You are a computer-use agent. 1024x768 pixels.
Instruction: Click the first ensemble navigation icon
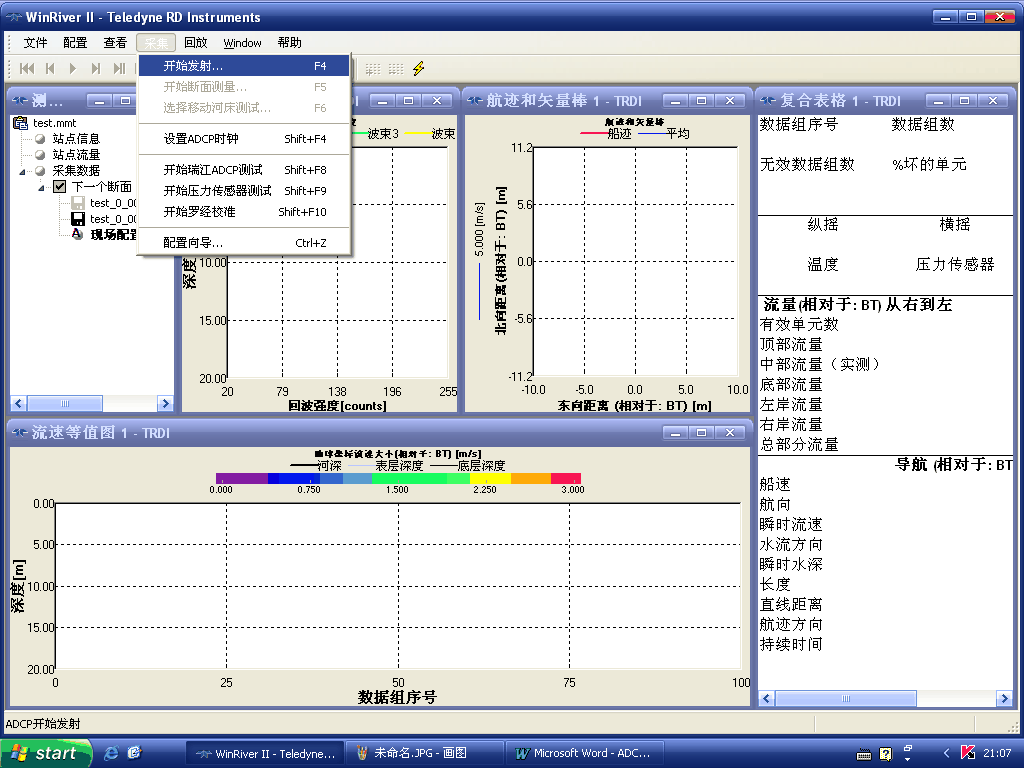(x=25, y=67)
